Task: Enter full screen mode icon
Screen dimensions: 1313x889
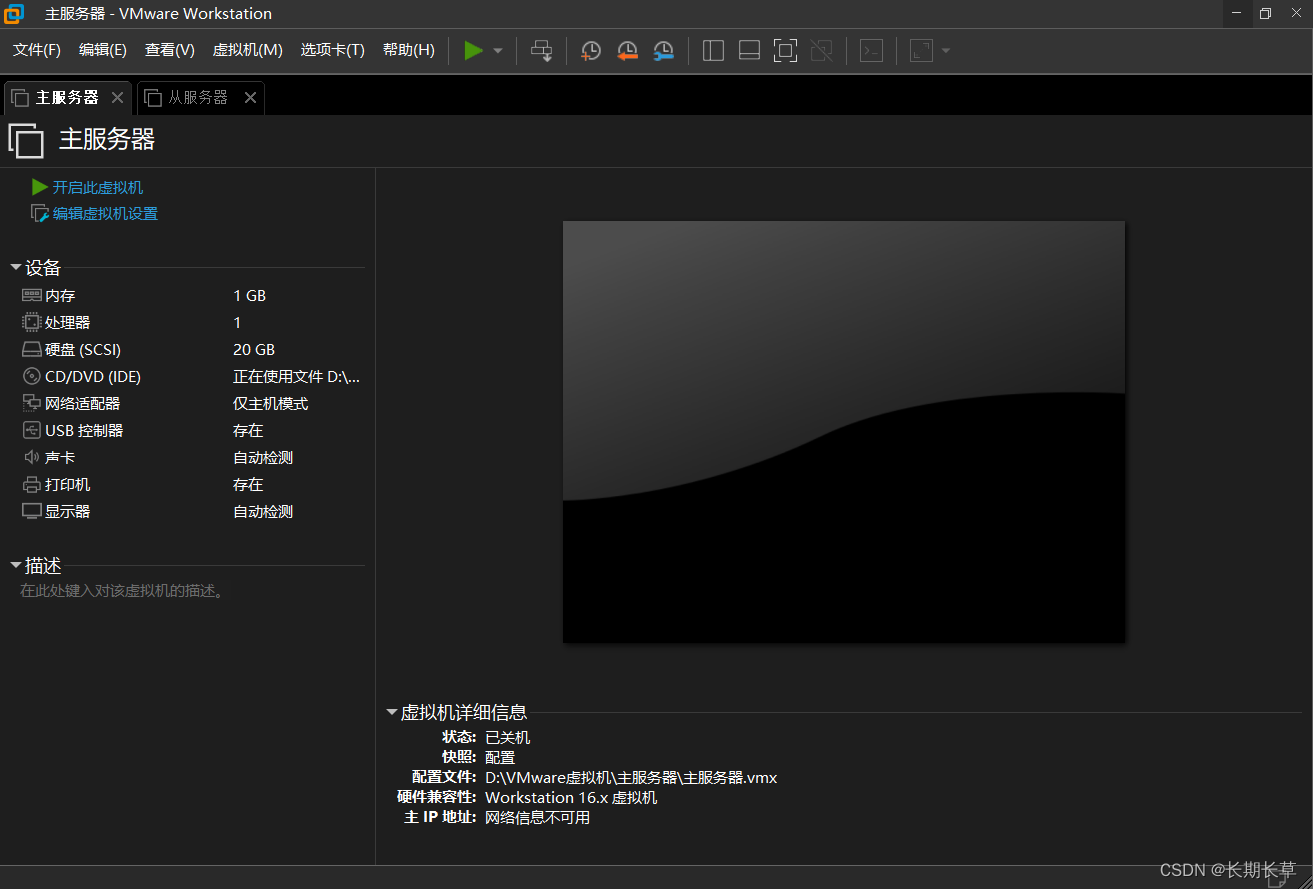Action: 785,50
